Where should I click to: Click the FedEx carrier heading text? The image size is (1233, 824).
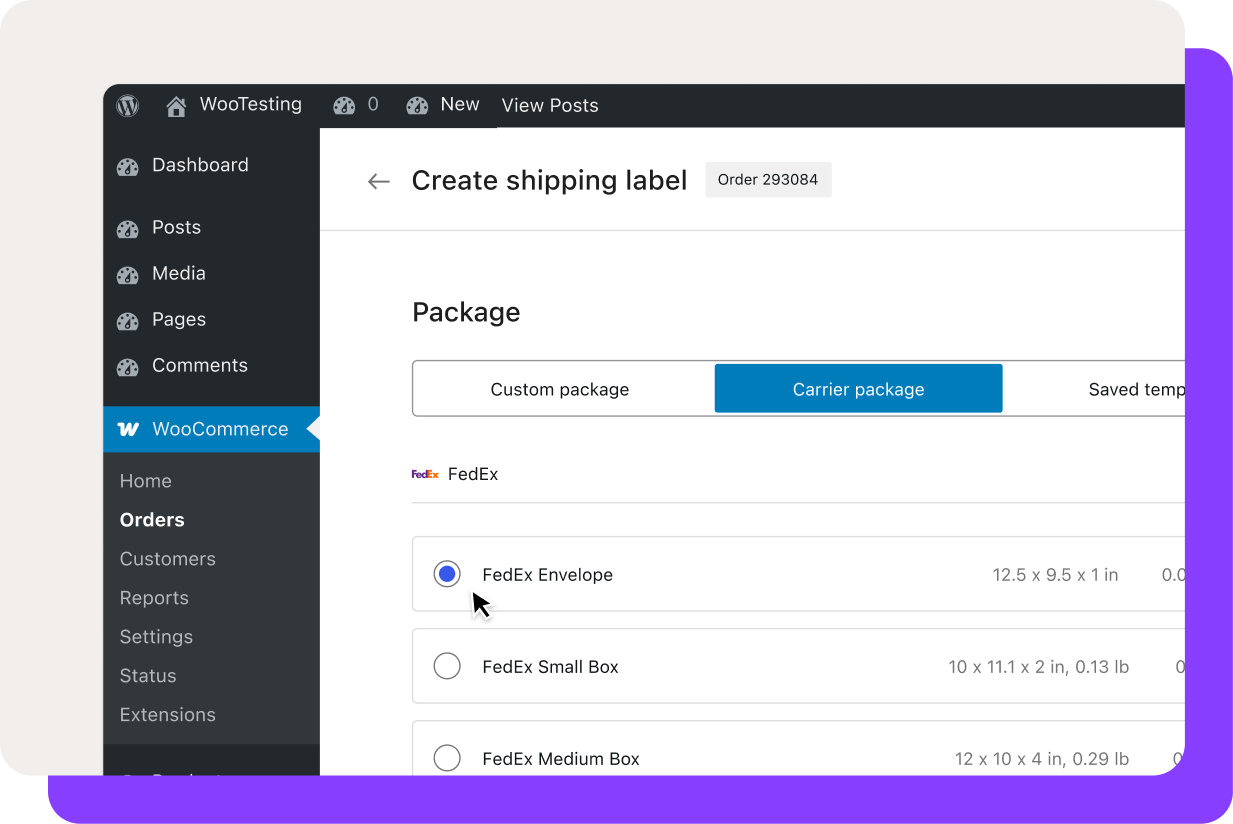click(473, 474)
